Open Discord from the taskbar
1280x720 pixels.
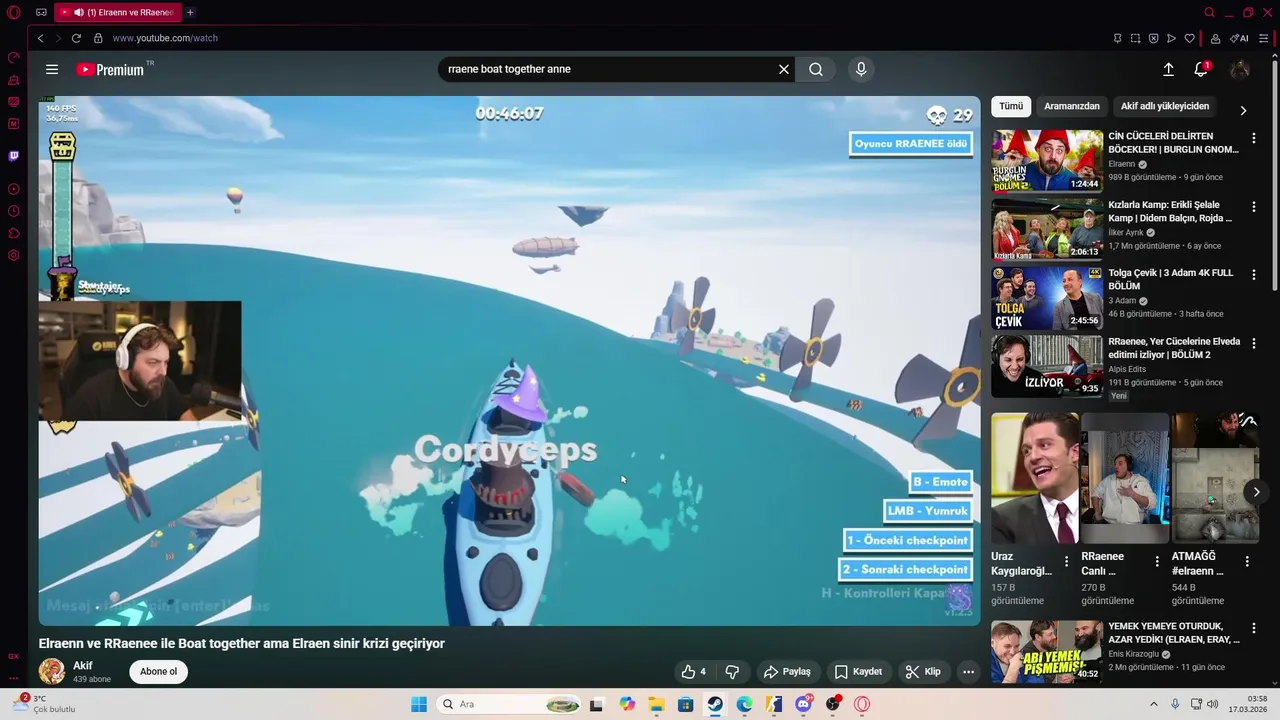[x=803, y=704]
